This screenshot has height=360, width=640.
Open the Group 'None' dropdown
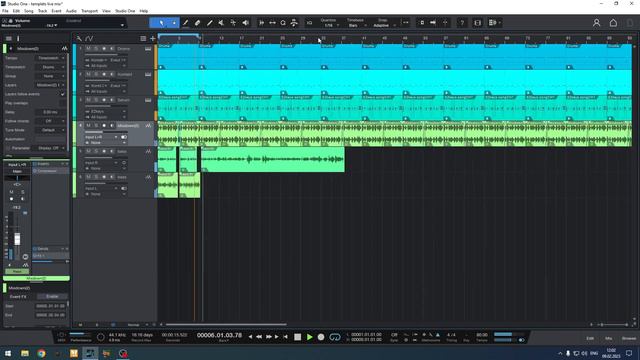[x=51, y=76]
